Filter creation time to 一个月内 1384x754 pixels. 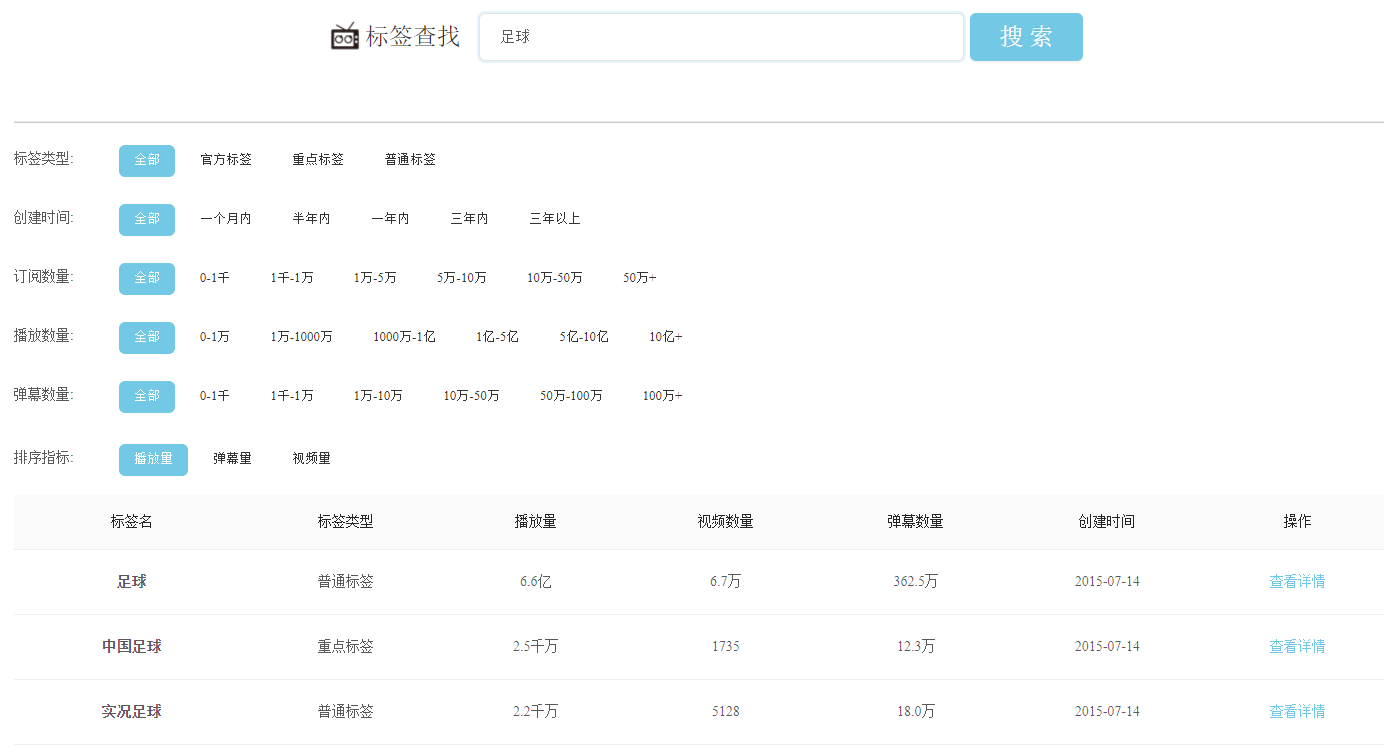tap(226, 219)
